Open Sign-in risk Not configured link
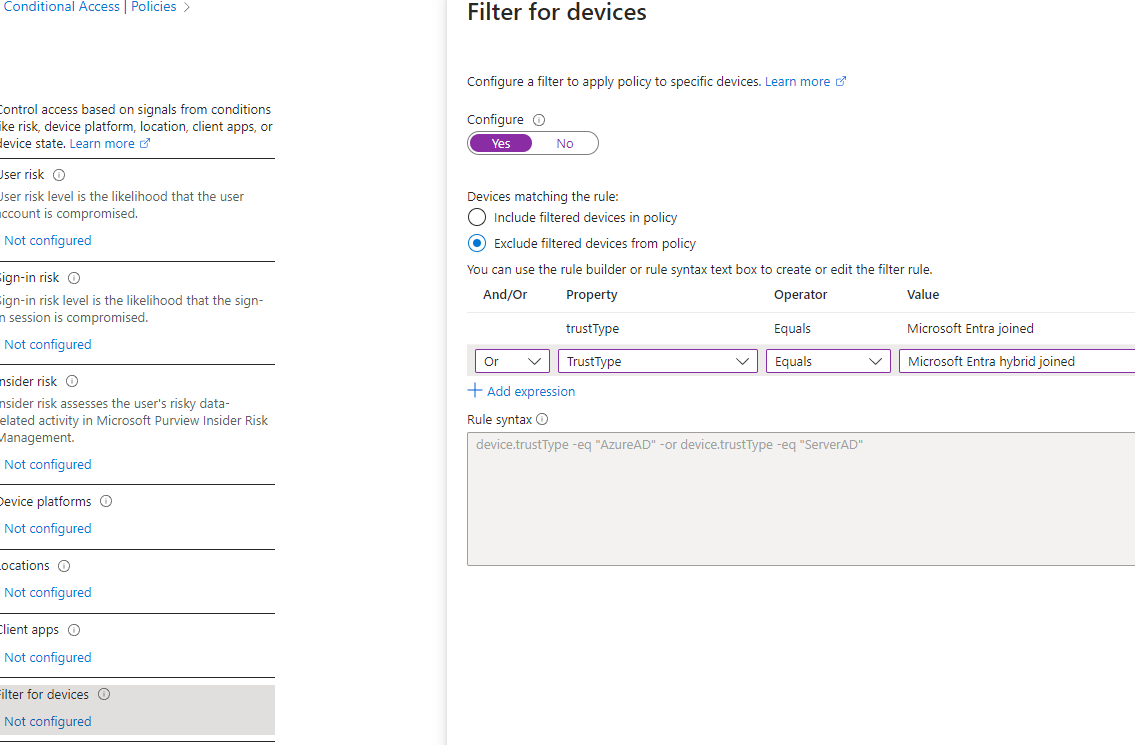Image resolution: width=1135 pixels, height=745 pixels. tap(48, 345)
